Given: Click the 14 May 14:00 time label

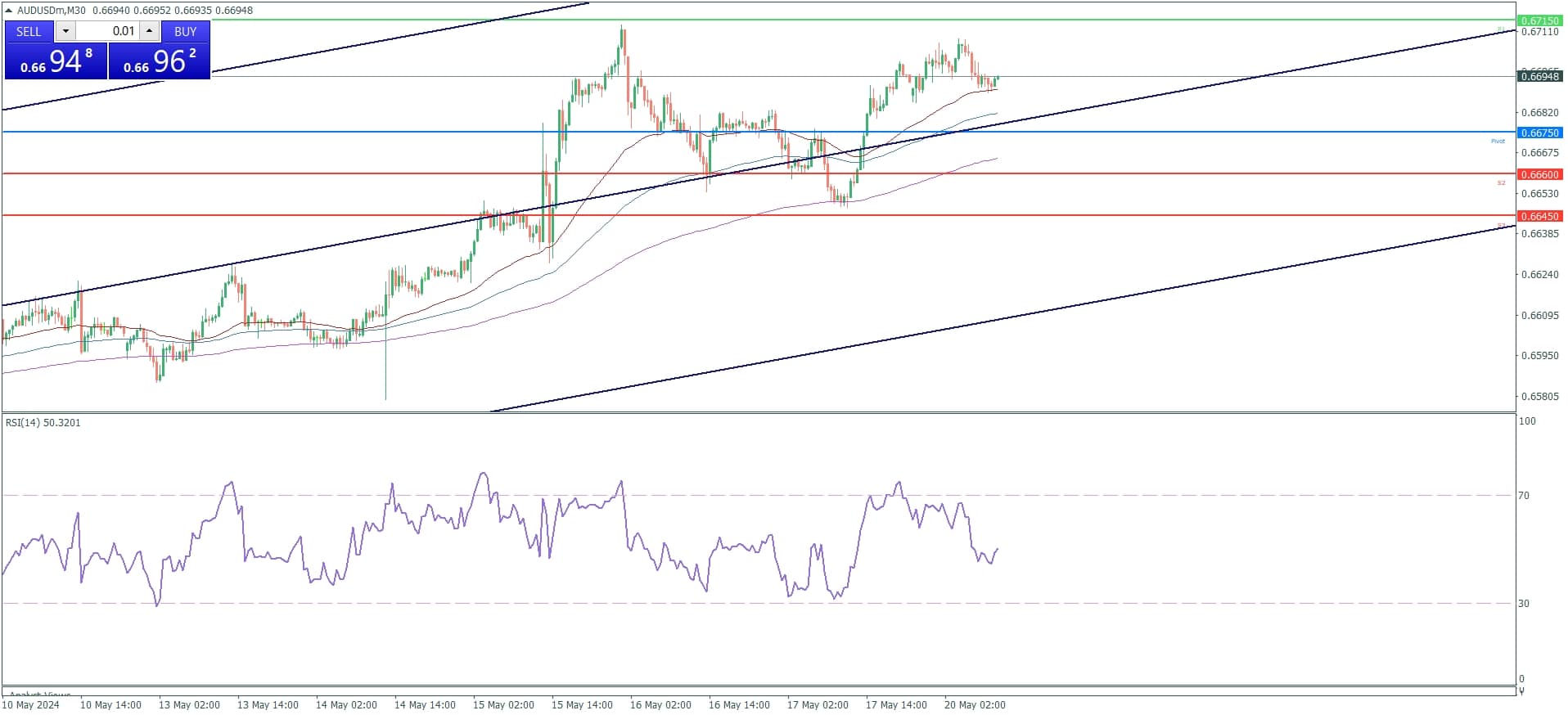Looking at the screenshot, I should pos(425,705).
